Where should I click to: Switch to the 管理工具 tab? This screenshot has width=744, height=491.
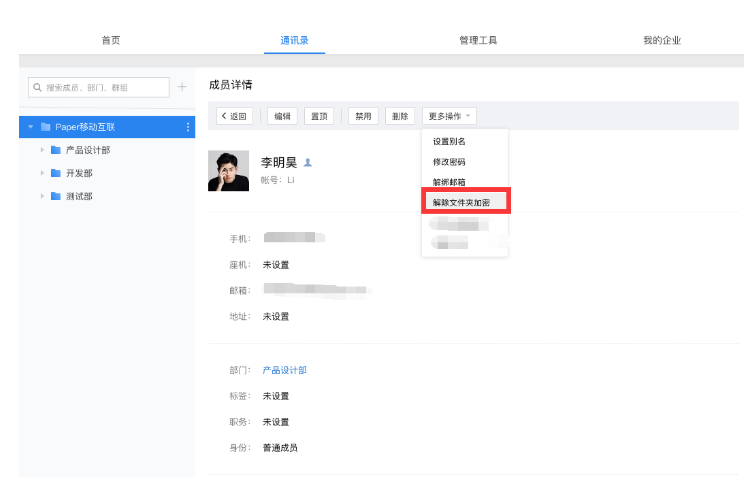tap(478, 40)
